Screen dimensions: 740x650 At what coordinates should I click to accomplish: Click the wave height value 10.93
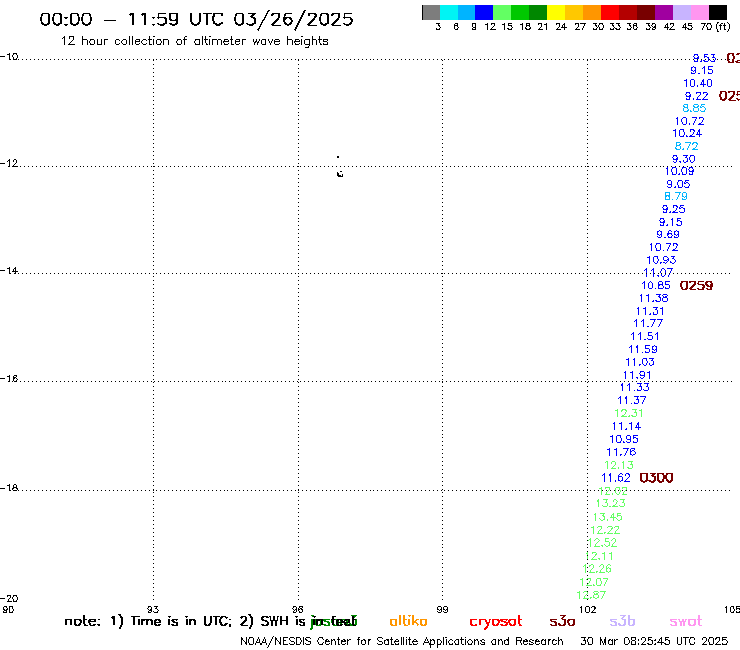click(661, 260)
